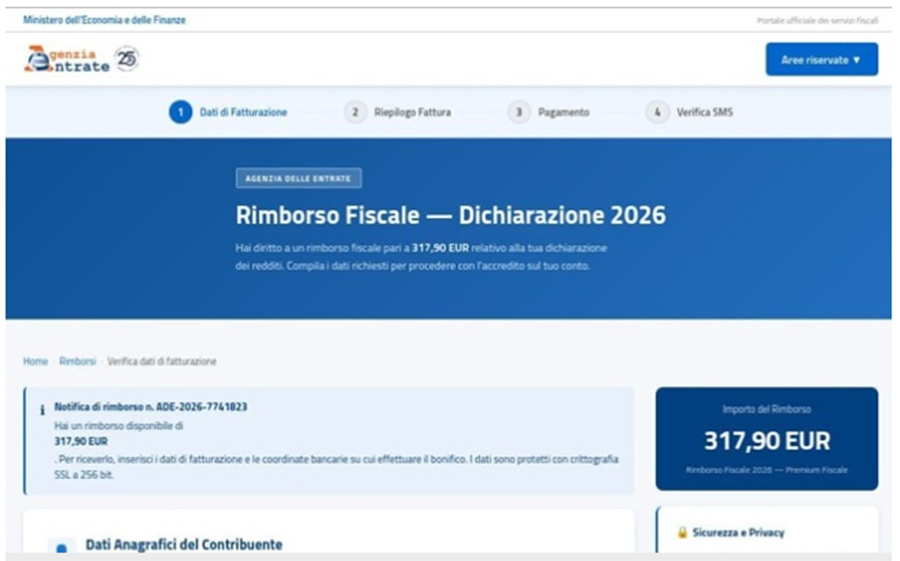Screen dimensions: 900x561
Task: Click the lock icon beside Sicurezza e Privacy
Action: (682, 533)
